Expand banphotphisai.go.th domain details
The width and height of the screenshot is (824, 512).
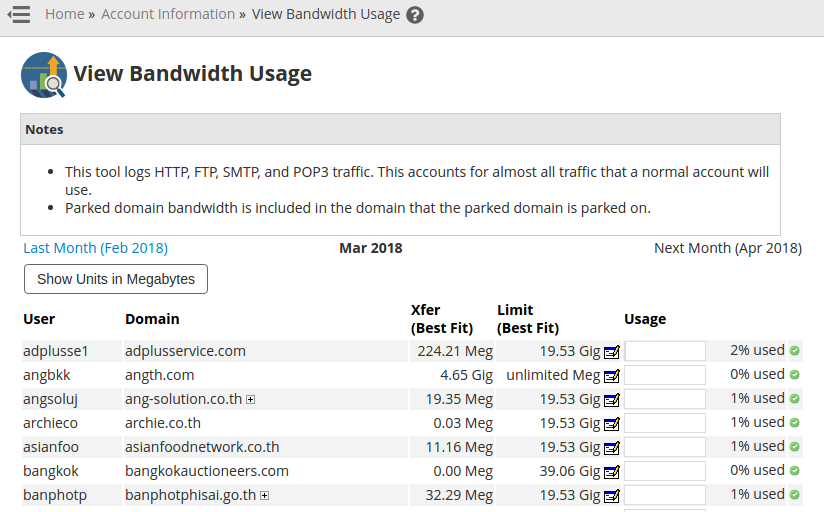(265, 496)
